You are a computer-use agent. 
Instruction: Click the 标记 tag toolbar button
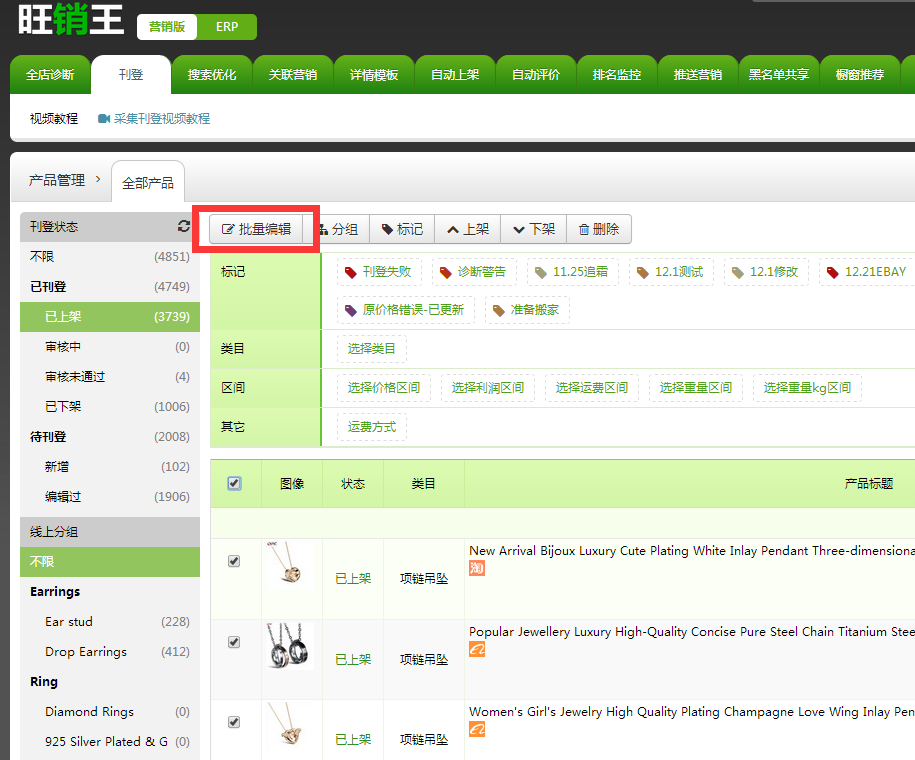402,229
